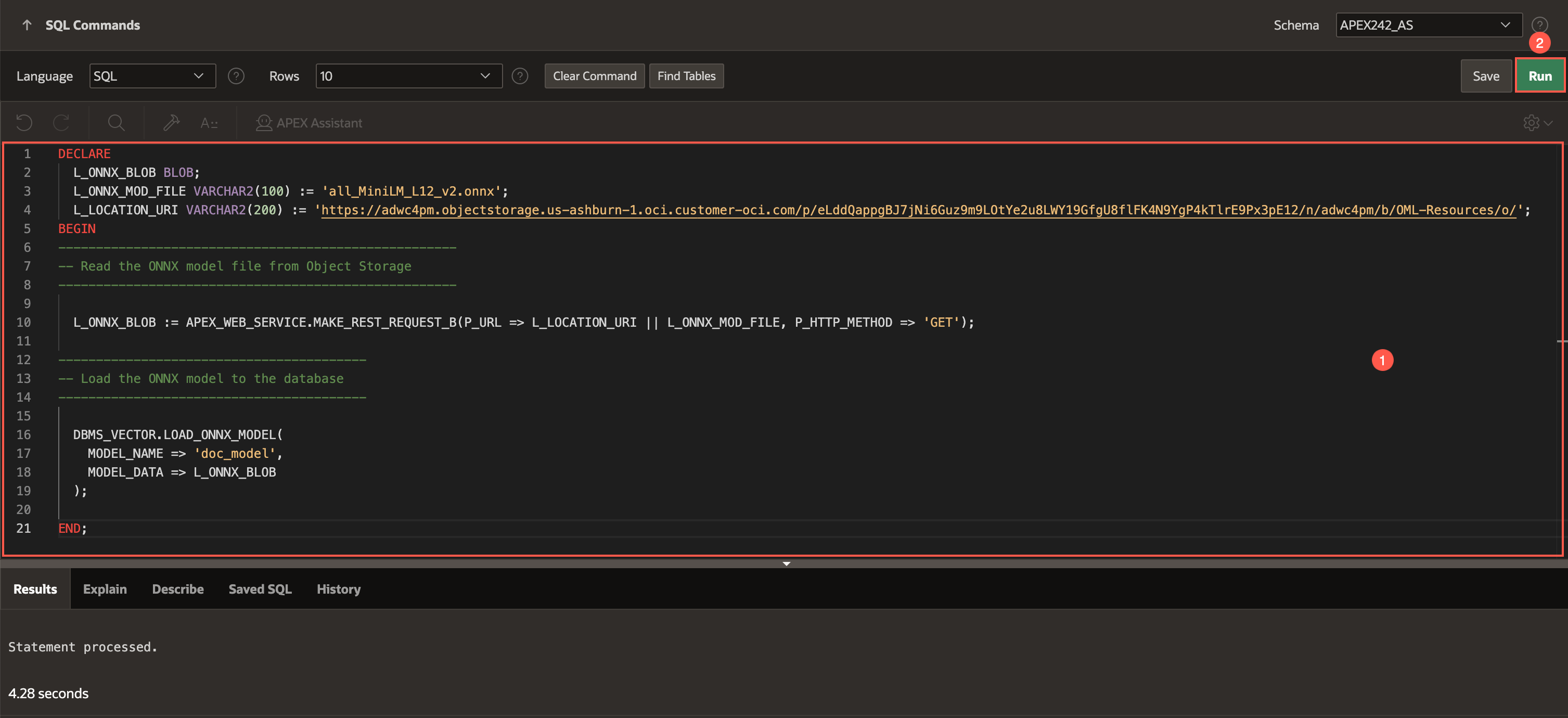Click the autocomplete A icon

click(x=209, y=123)
